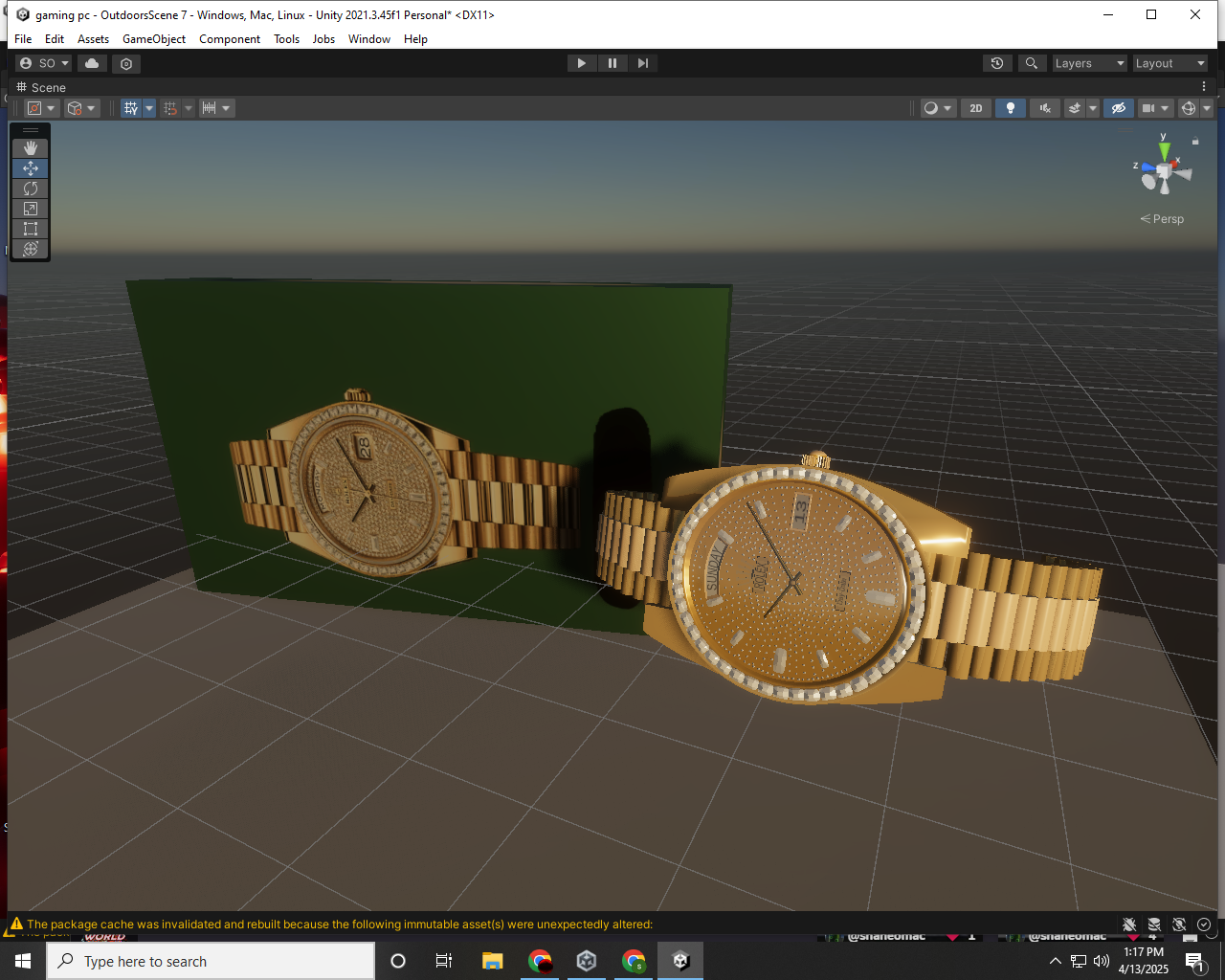Open Unity search magnifier icon
The image size is (1225, 980).
(x=1031, y=63)
